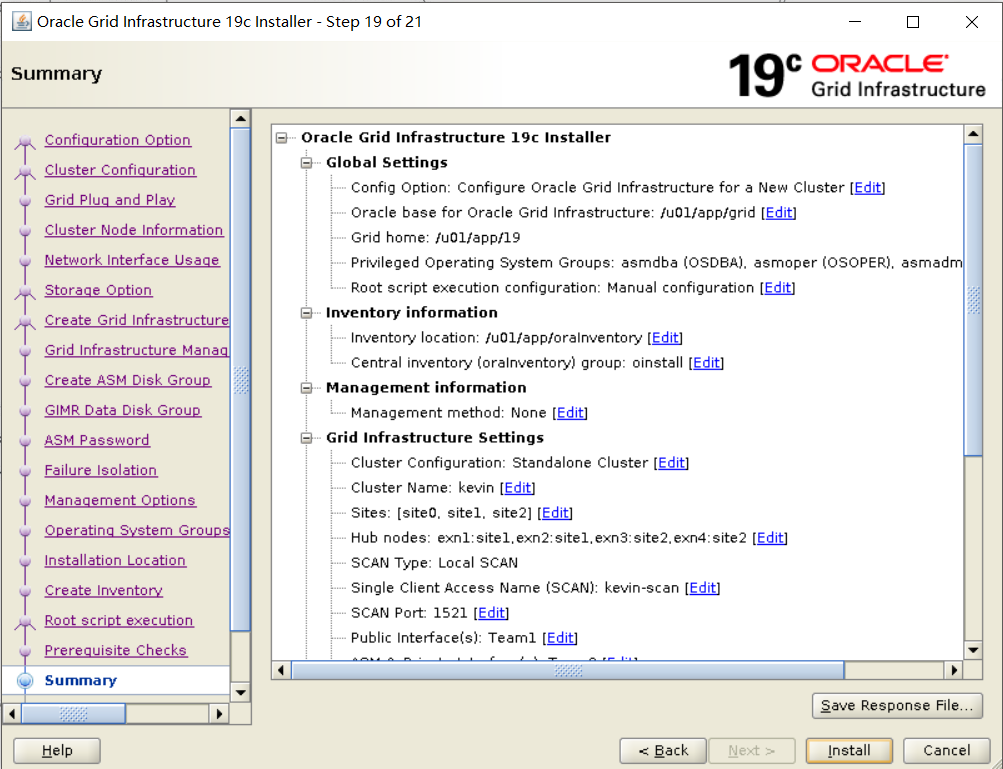Image resolution: width=1003 pixels, height=769 pixels.
Task: Select the 'Grid home: /u01/app/19' row
Action: click(436, 238)
